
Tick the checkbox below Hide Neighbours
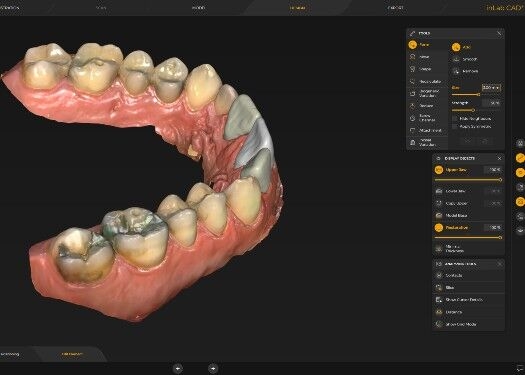point(455,127)
